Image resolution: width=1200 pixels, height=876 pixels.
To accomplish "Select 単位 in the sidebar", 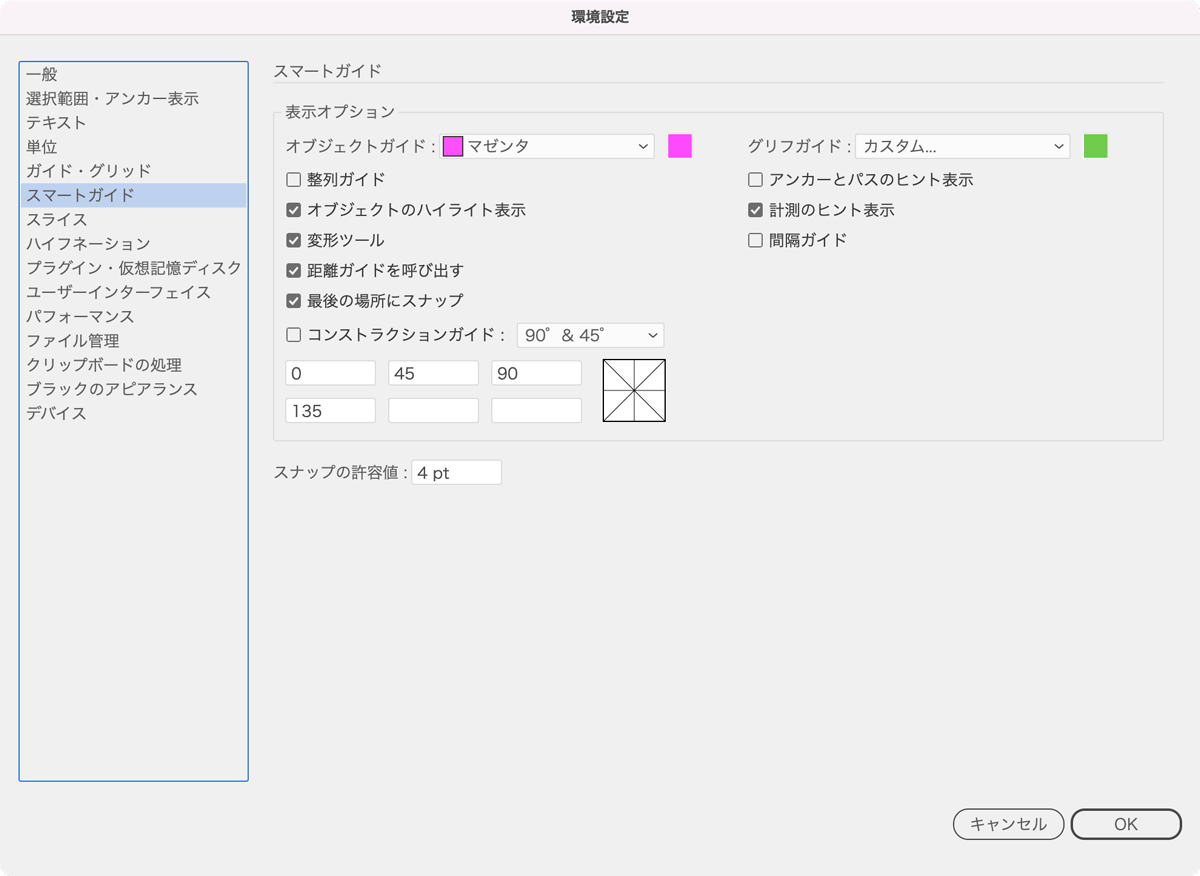I will click(x=133, y=147).
